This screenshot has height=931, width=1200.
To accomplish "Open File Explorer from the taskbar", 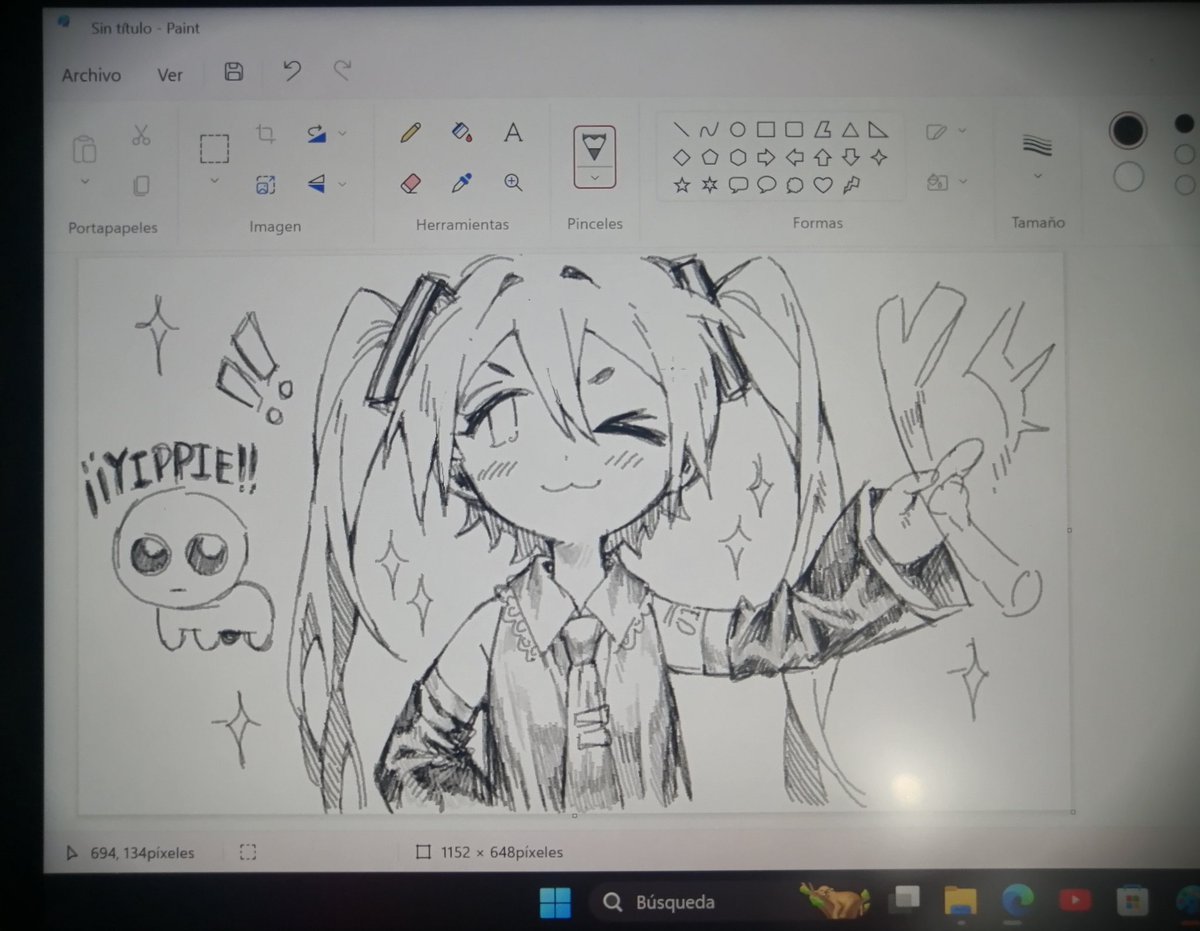I will click(960, 901).
